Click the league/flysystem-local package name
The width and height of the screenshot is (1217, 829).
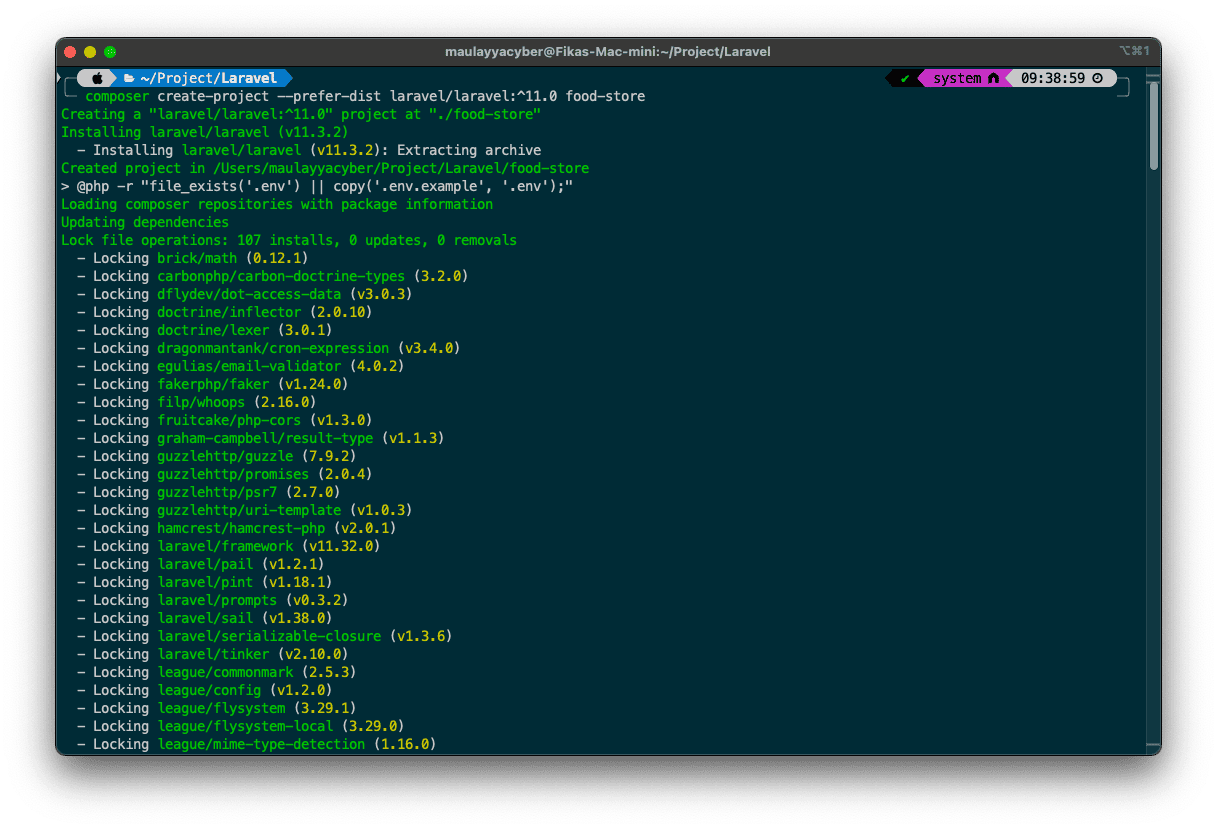pyautogui.click(x=245, y=726)
